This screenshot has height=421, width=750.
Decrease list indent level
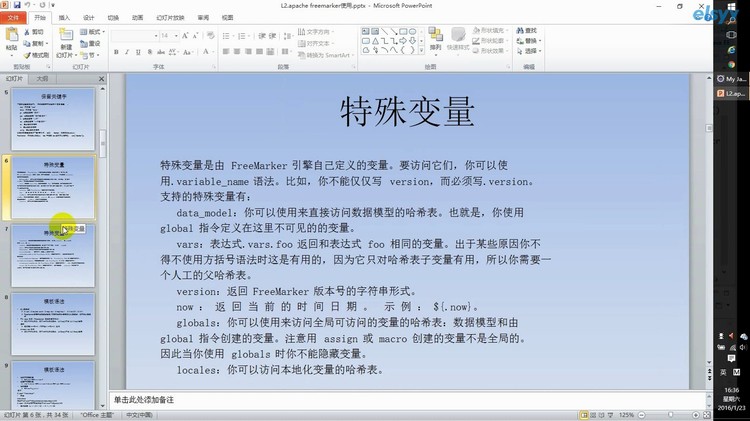262,36
